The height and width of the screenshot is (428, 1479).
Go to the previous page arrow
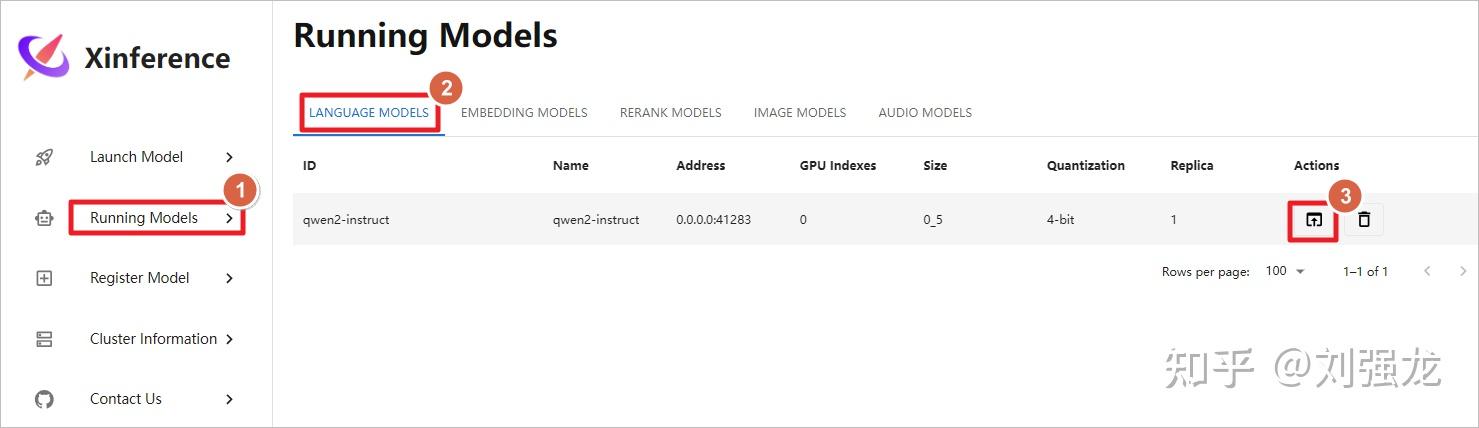click(x=1427, y=271)
